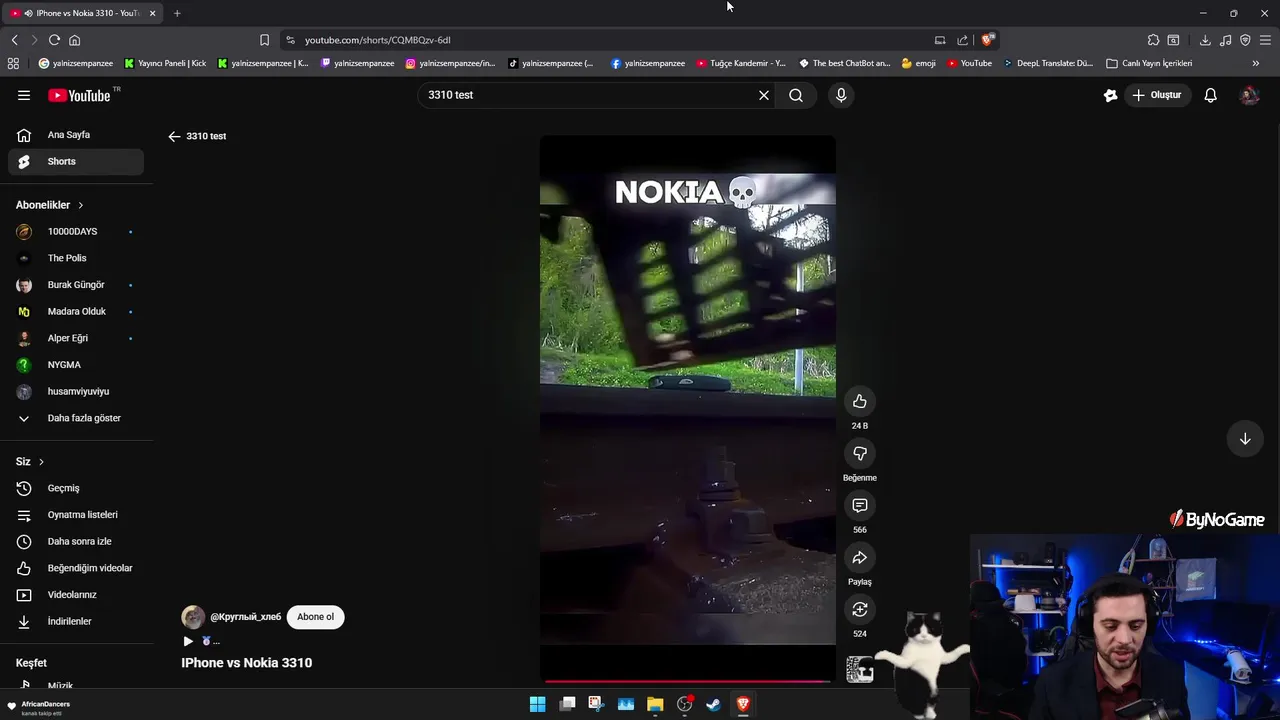The width and height of the screenshot is (1280, 720).
Task: Expand the Siz section chevron
Action: 41,462
